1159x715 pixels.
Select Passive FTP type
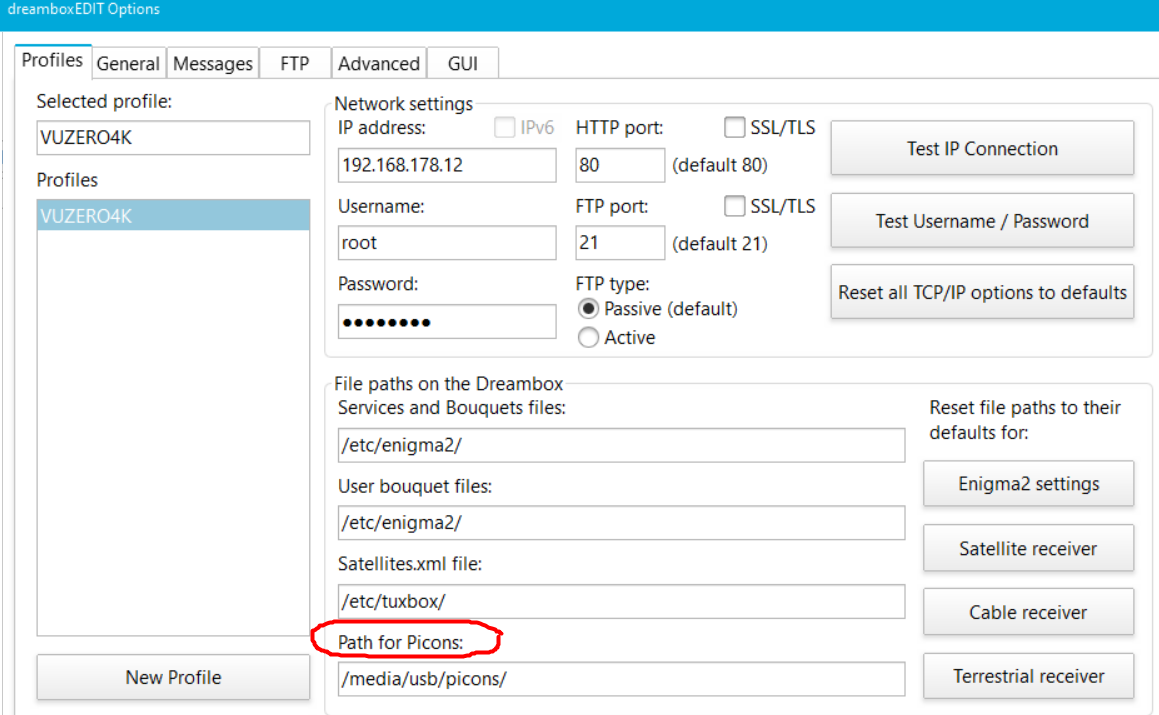point(589,309)
